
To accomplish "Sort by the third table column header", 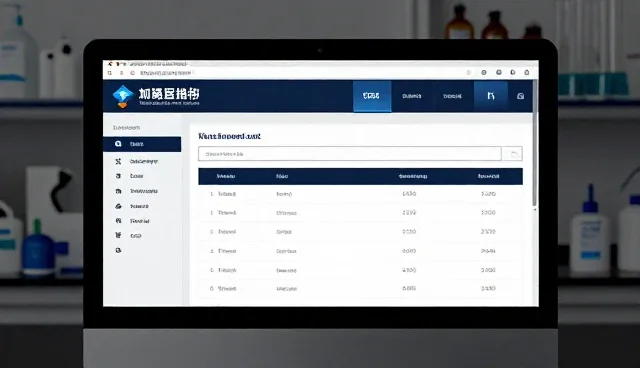I will tap(413, 176).
